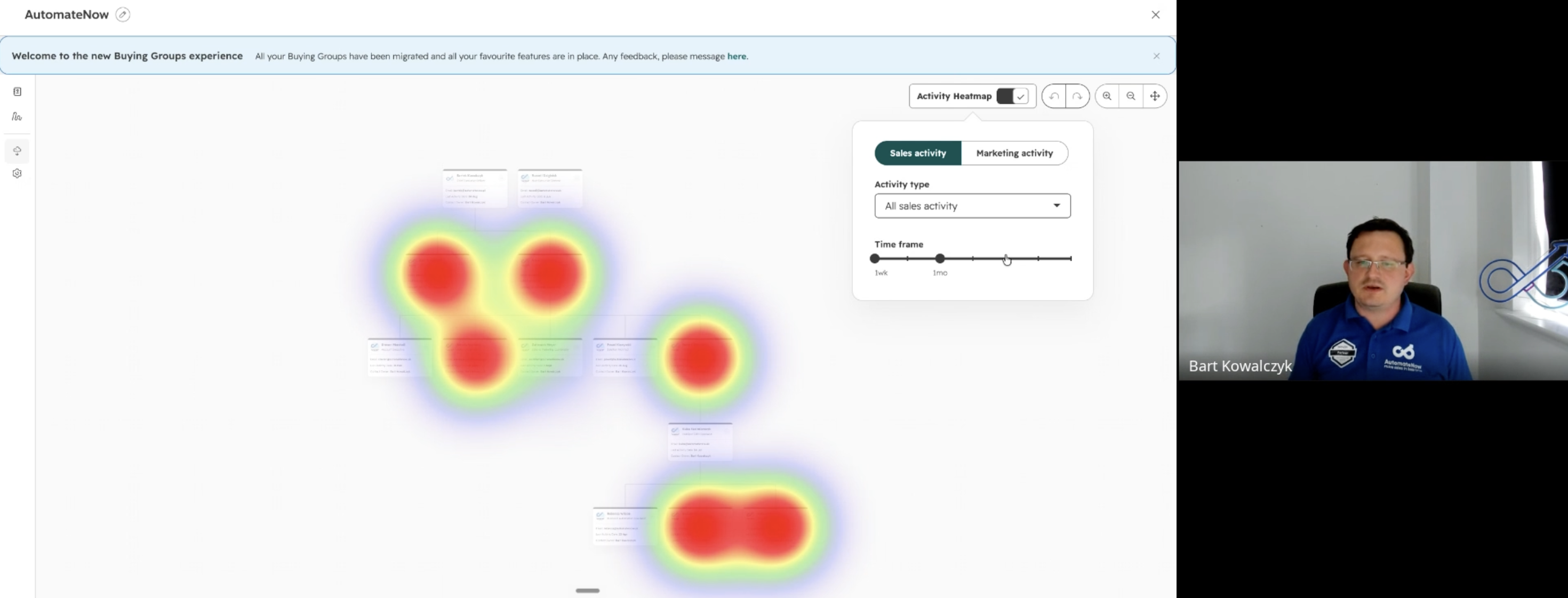Click the horizontal scrollbar handle at bottom
The image size is (1568, 598).
pyautogui.click(x=588, y=590)
